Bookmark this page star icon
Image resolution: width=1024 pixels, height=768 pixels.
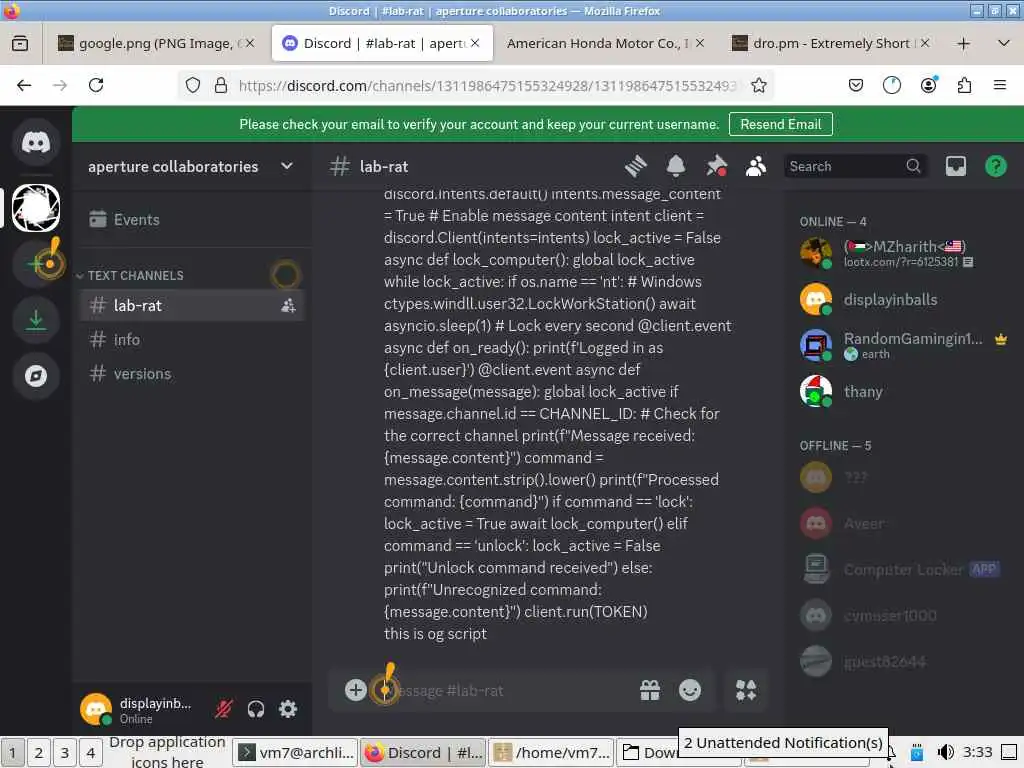[x=758, y=85]
